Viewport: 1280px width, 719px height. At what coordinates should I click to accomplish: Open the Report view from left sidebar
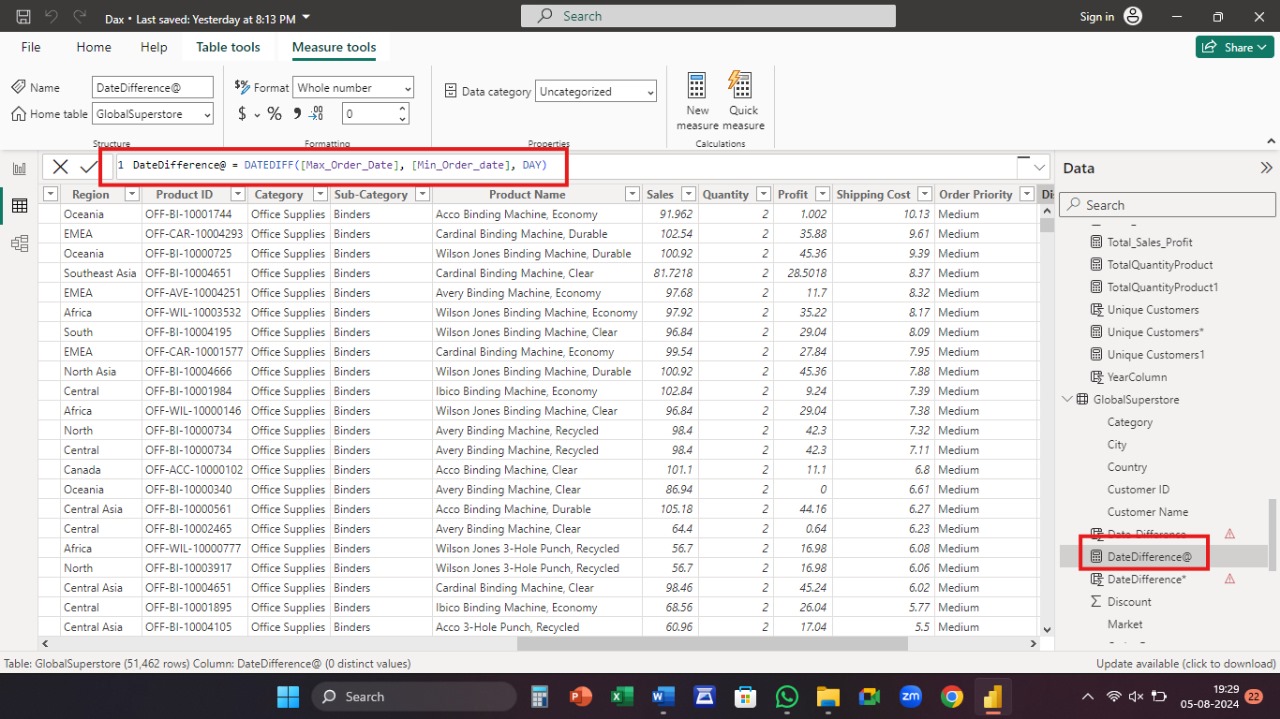pos(19,169)
